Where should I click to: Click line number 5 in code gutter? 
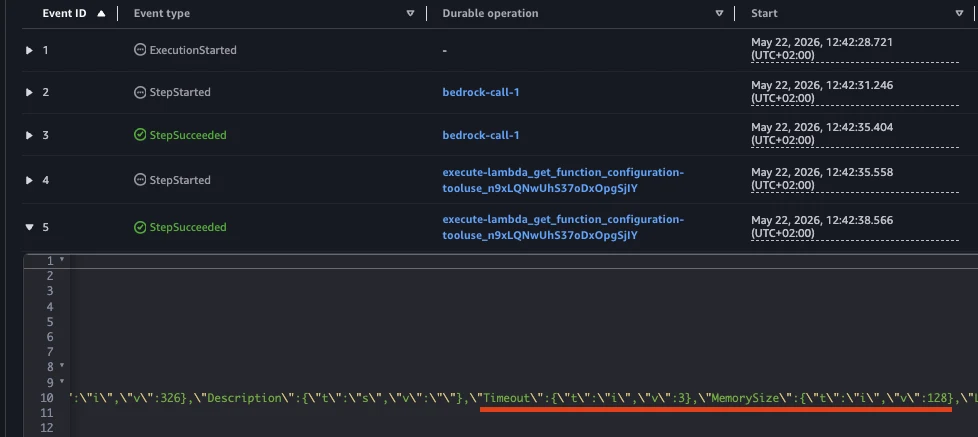50,322
